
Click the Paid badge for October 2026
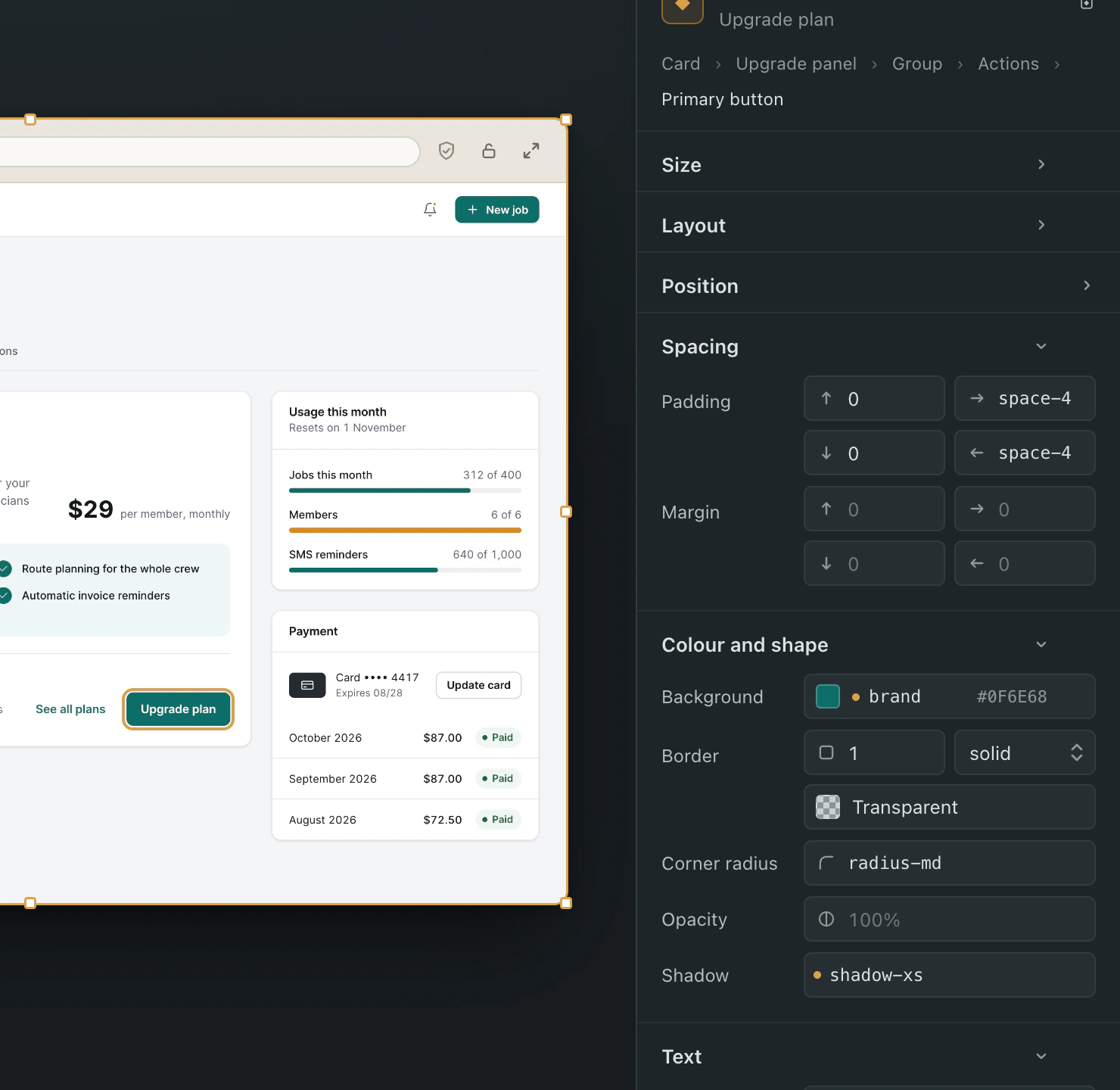click(499, 737)
